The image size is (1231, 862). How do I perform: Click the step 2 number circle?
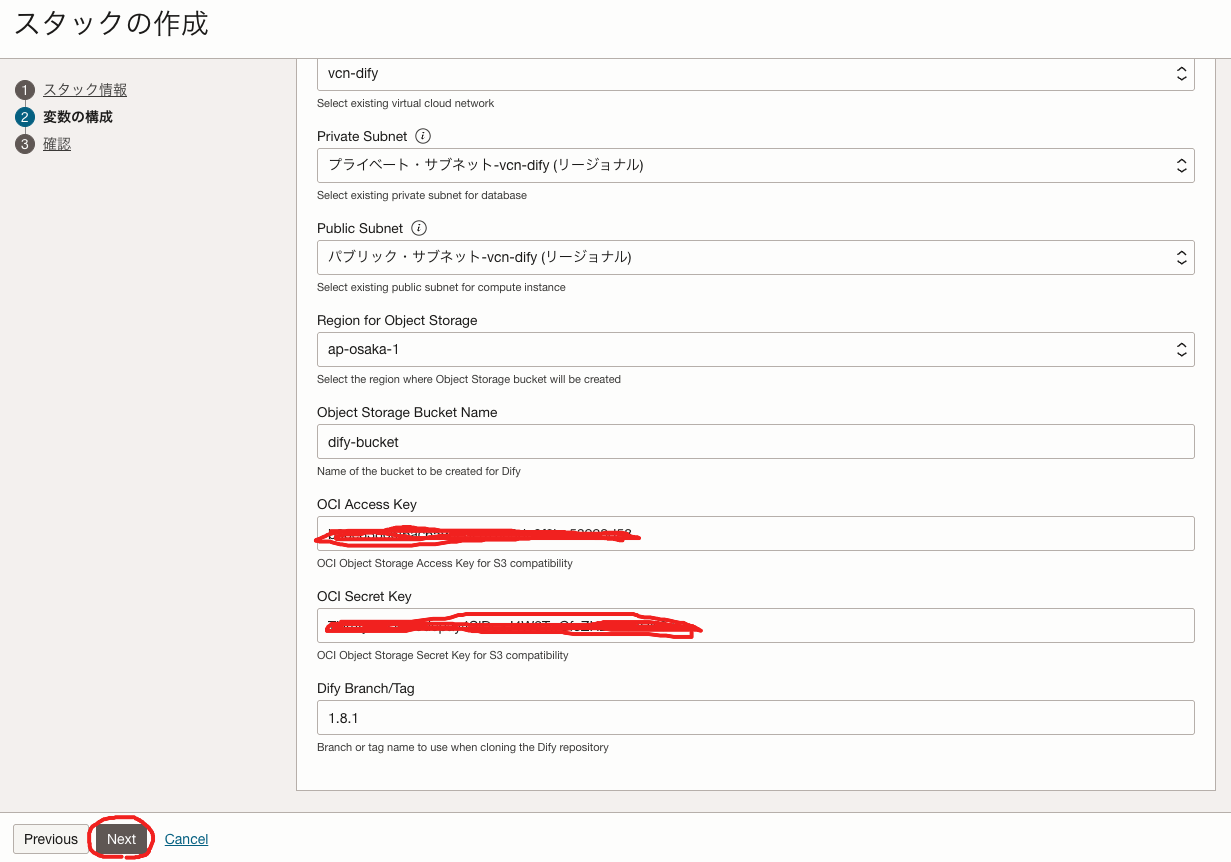25,117
